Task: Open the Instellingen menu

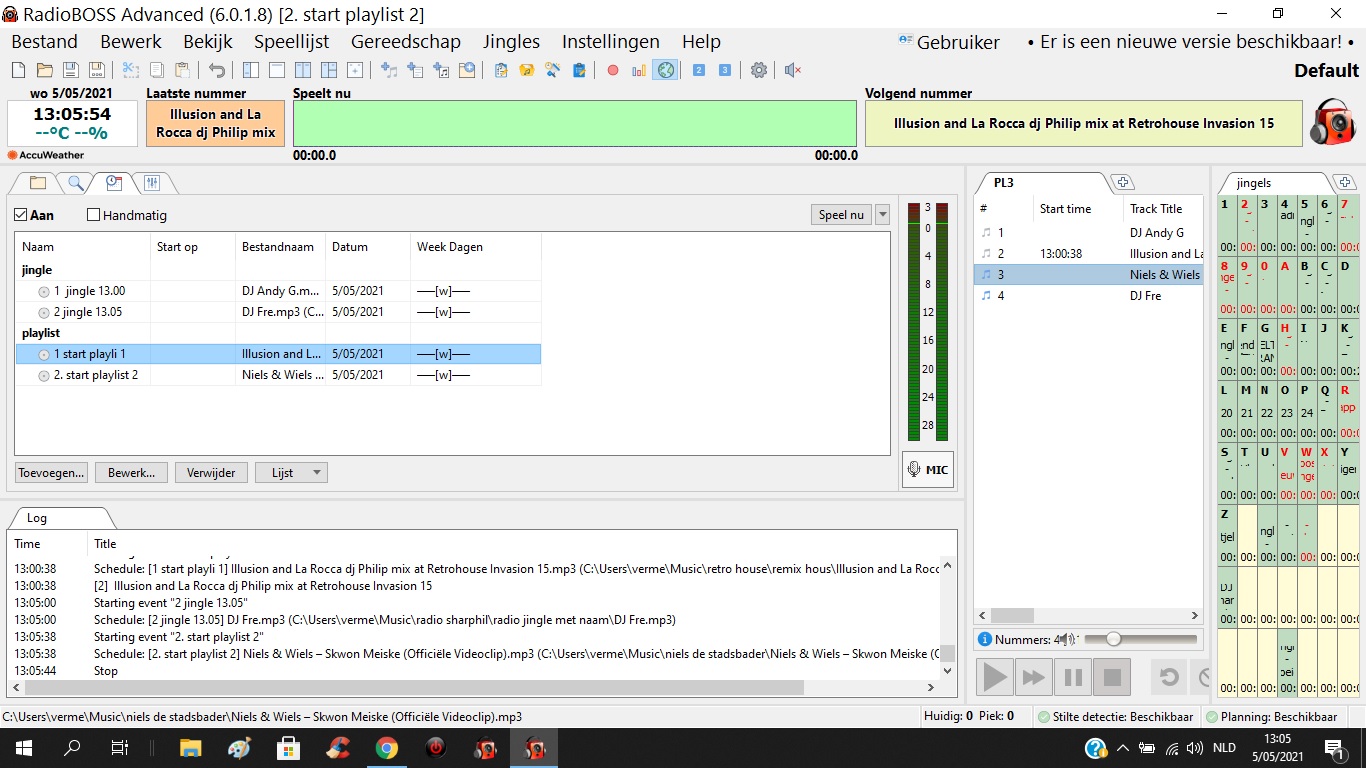Action: point(611,42)
